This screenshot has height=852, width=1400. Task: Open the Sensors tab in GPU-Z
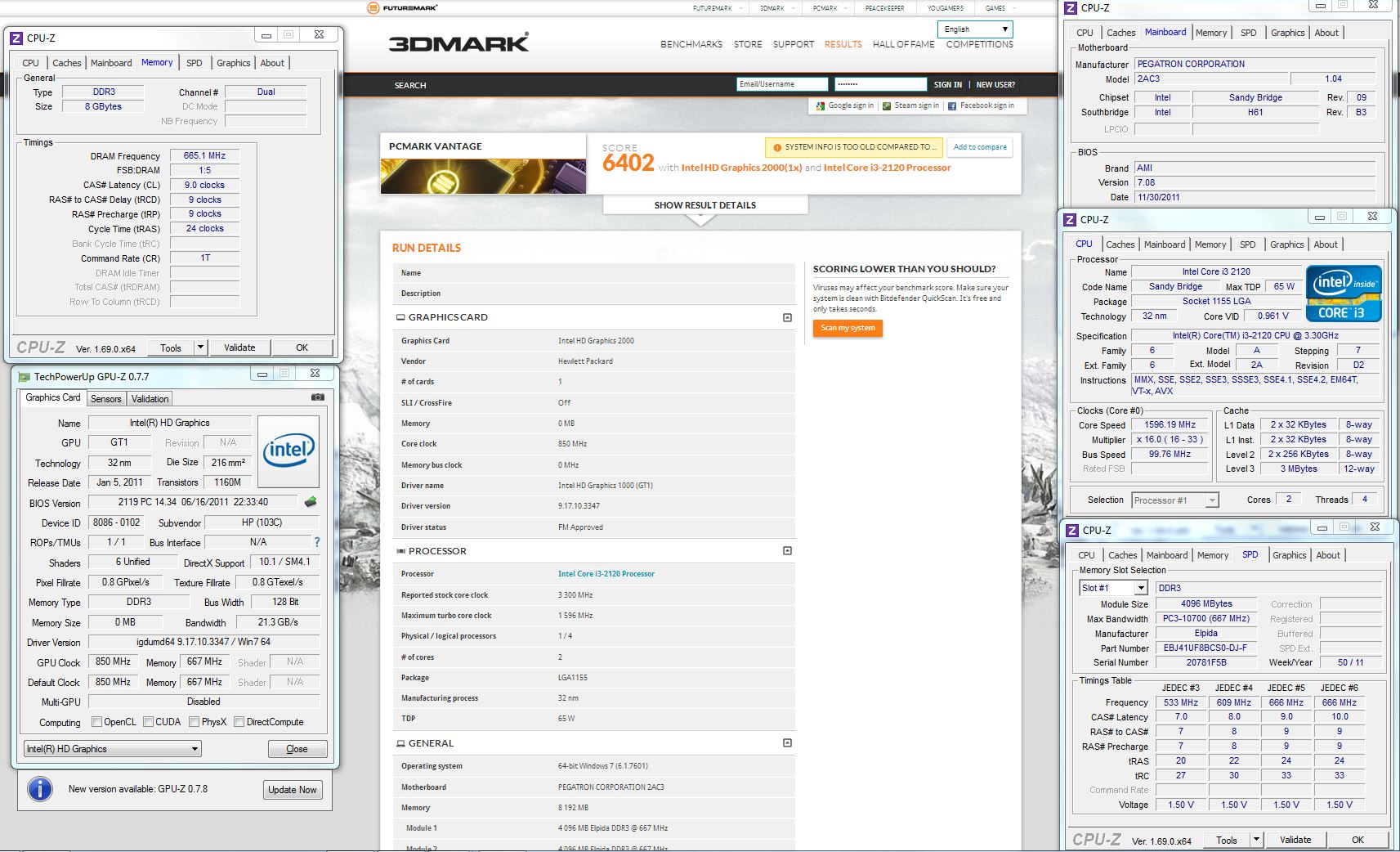point(106,399)
